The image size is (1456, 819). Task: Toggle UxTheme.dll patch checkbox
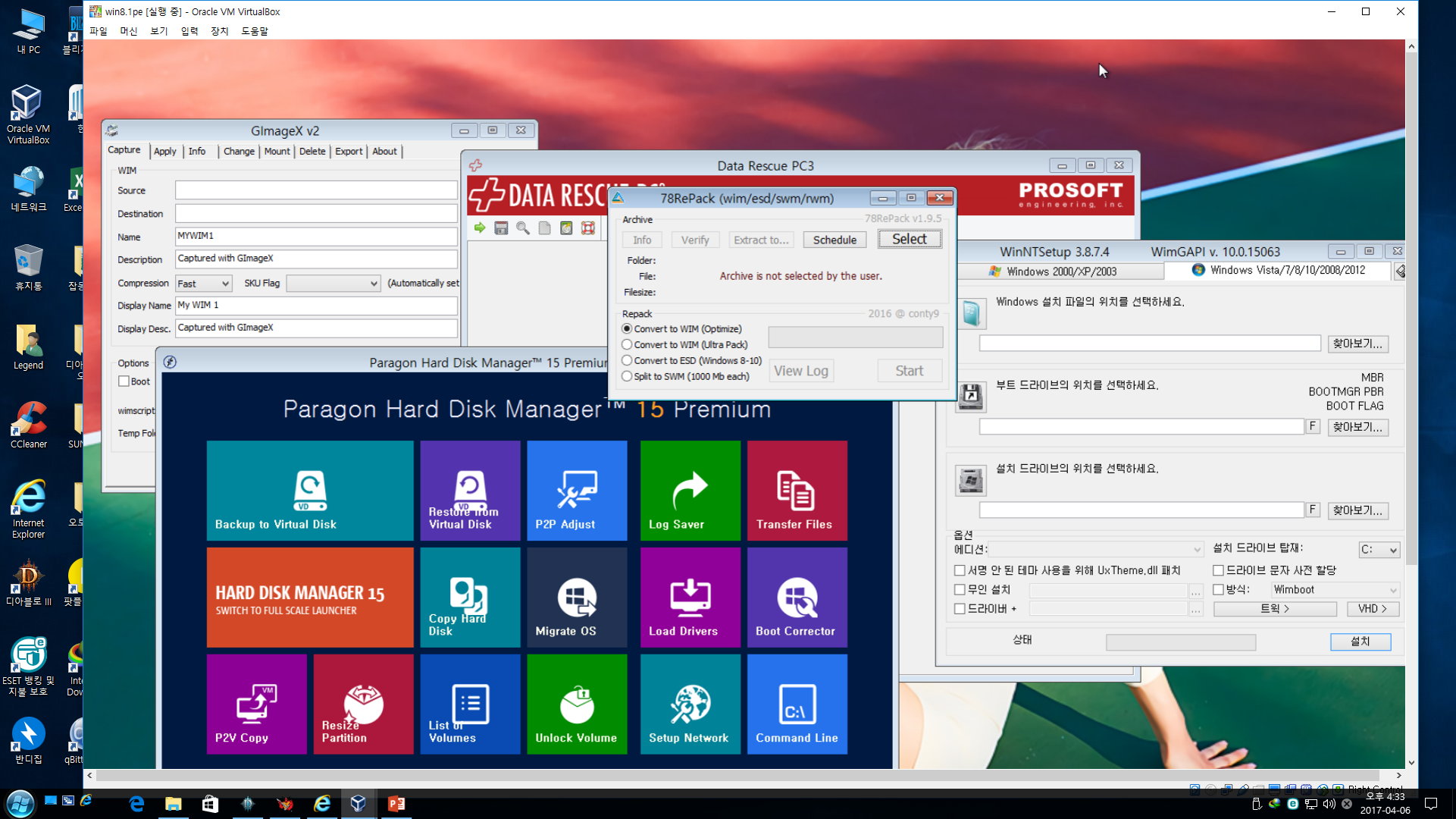(960, 570)
